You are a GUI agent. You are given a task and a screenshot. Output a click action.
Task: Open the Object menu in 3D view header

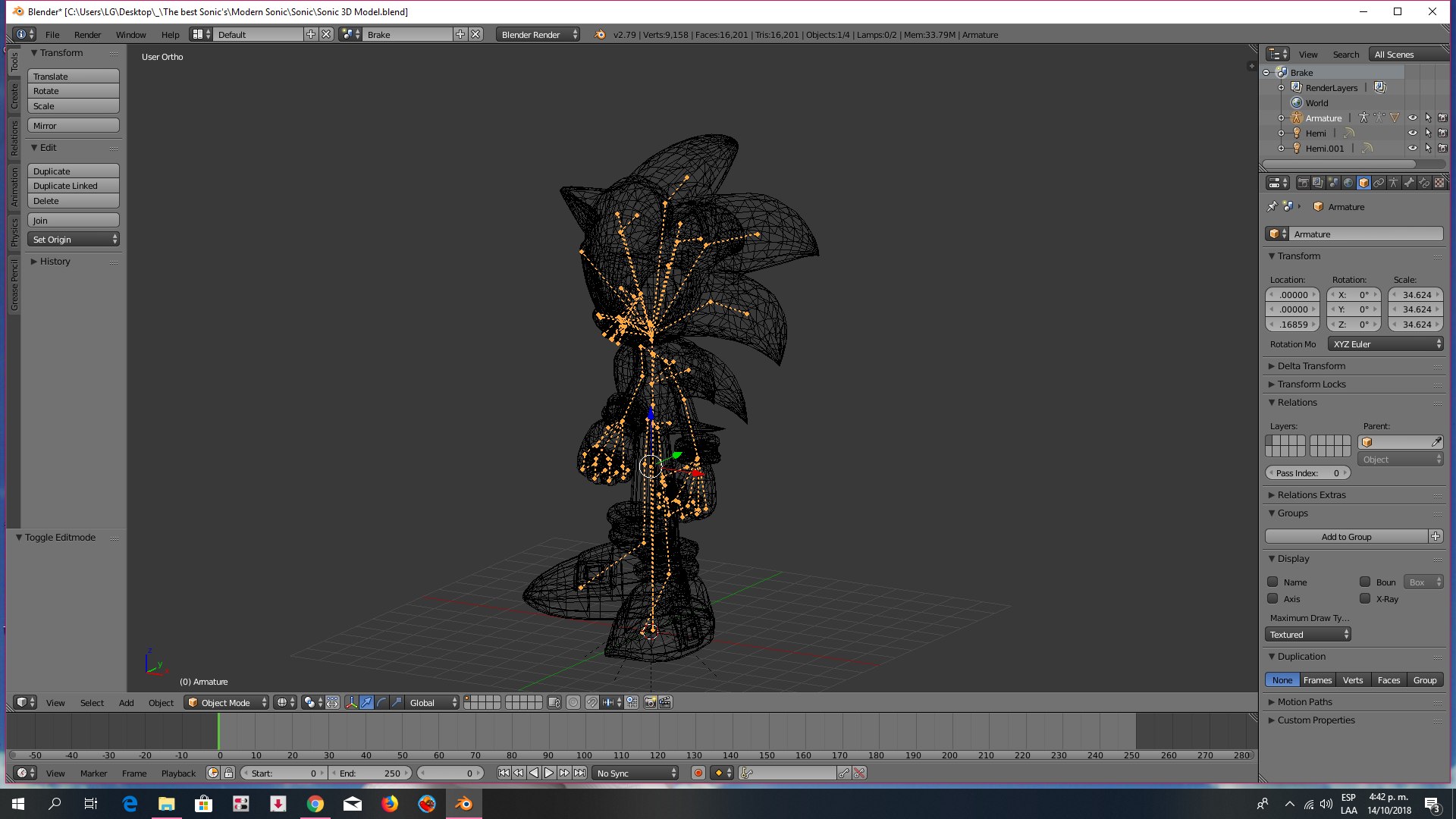tap(161, 703)
